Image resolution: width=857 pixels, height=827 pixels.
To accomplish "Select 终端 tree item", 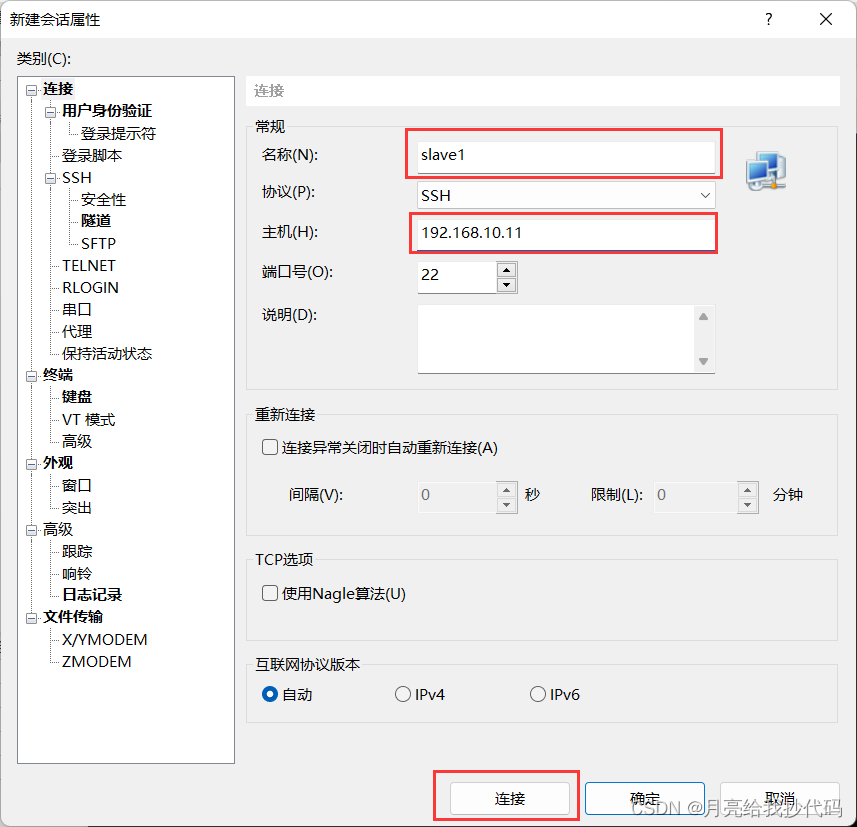I will pyautogui.click(x=58, y=375).
